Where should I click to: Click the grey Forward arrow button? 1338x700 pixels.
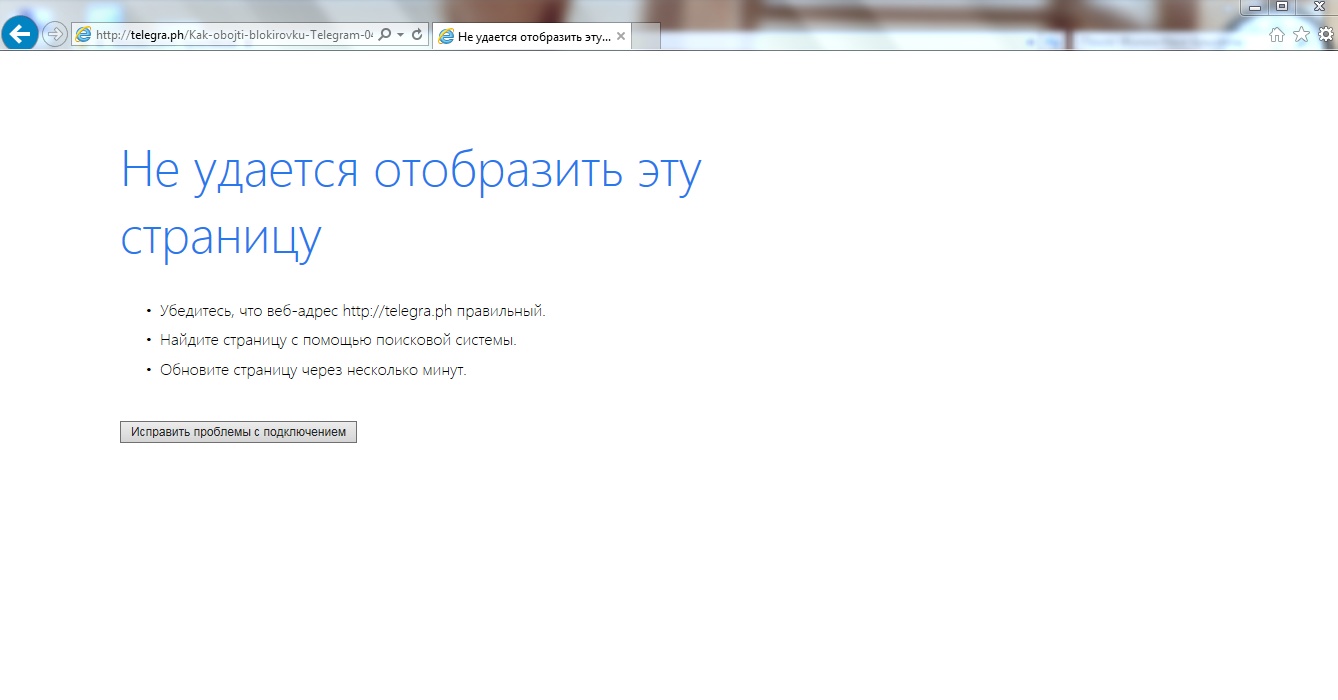click(55, 34)
